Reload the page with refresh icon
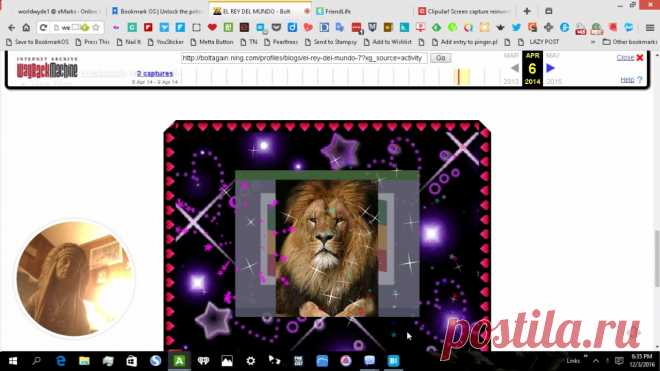660x371 pixels. (x=43, y=28)
